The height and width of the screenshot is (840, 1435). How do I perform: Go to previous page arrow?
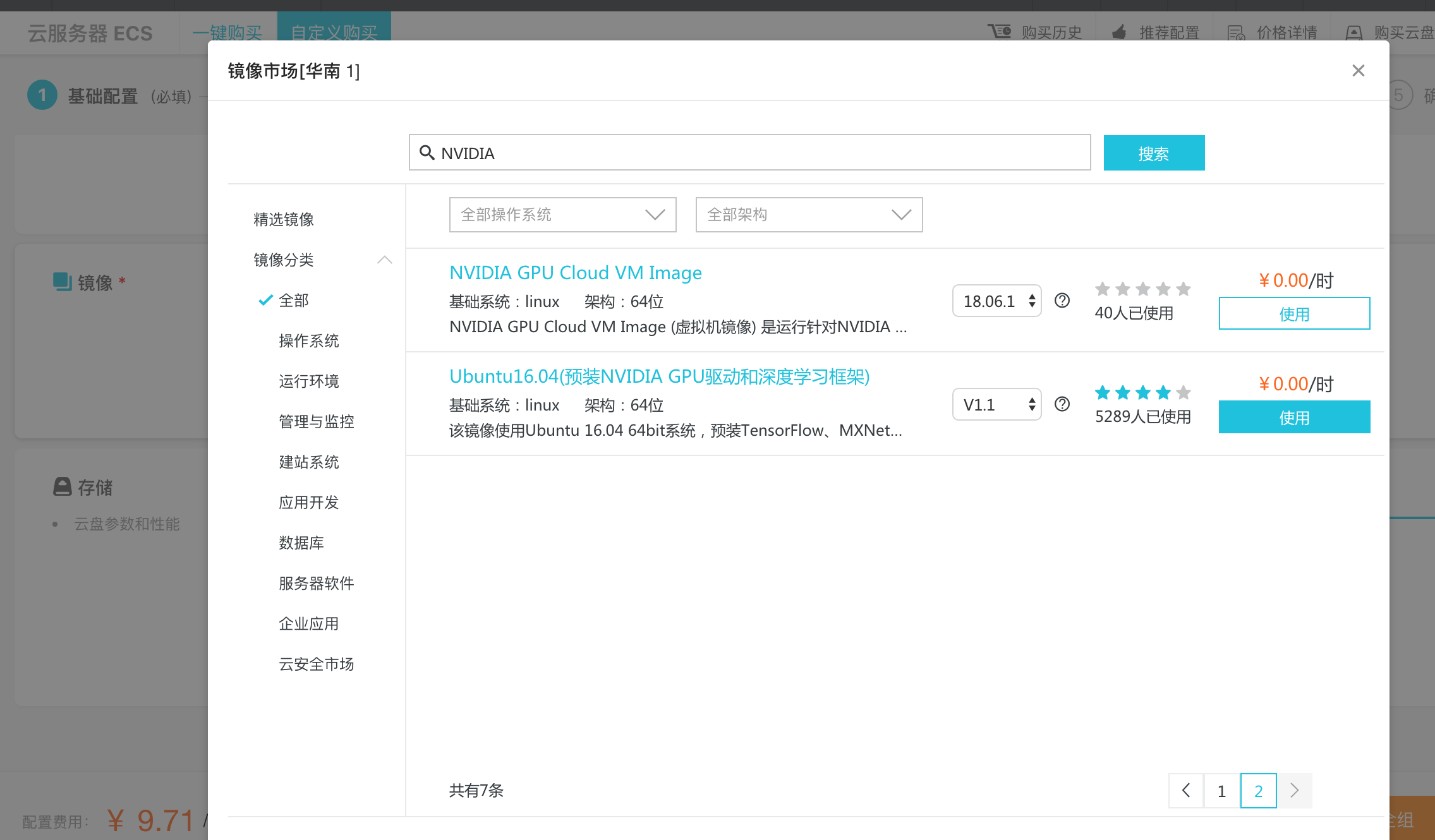point(1186,790)
